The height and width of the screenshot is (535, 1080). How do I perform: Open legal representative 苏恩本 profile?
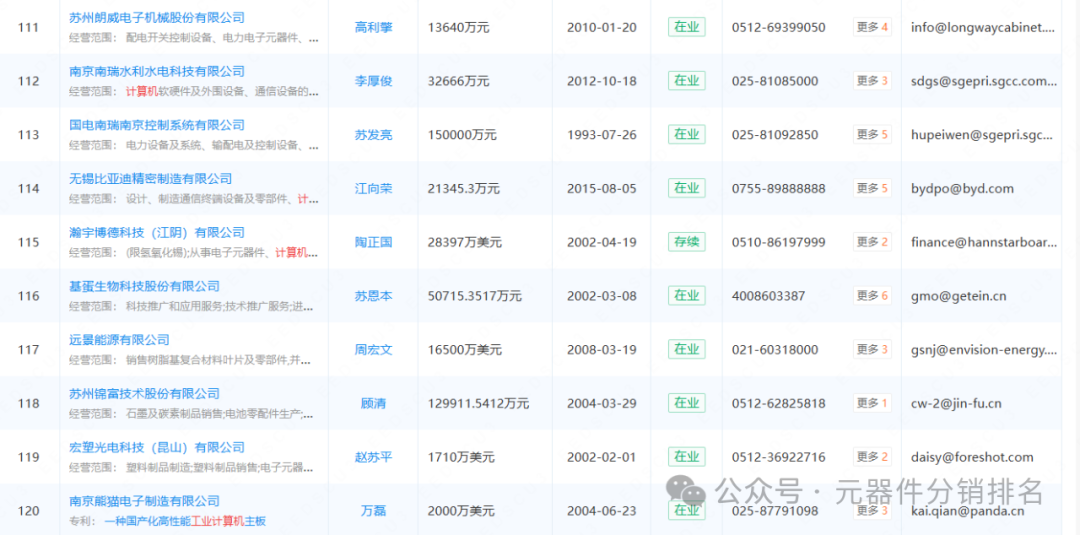pos(373,296)
